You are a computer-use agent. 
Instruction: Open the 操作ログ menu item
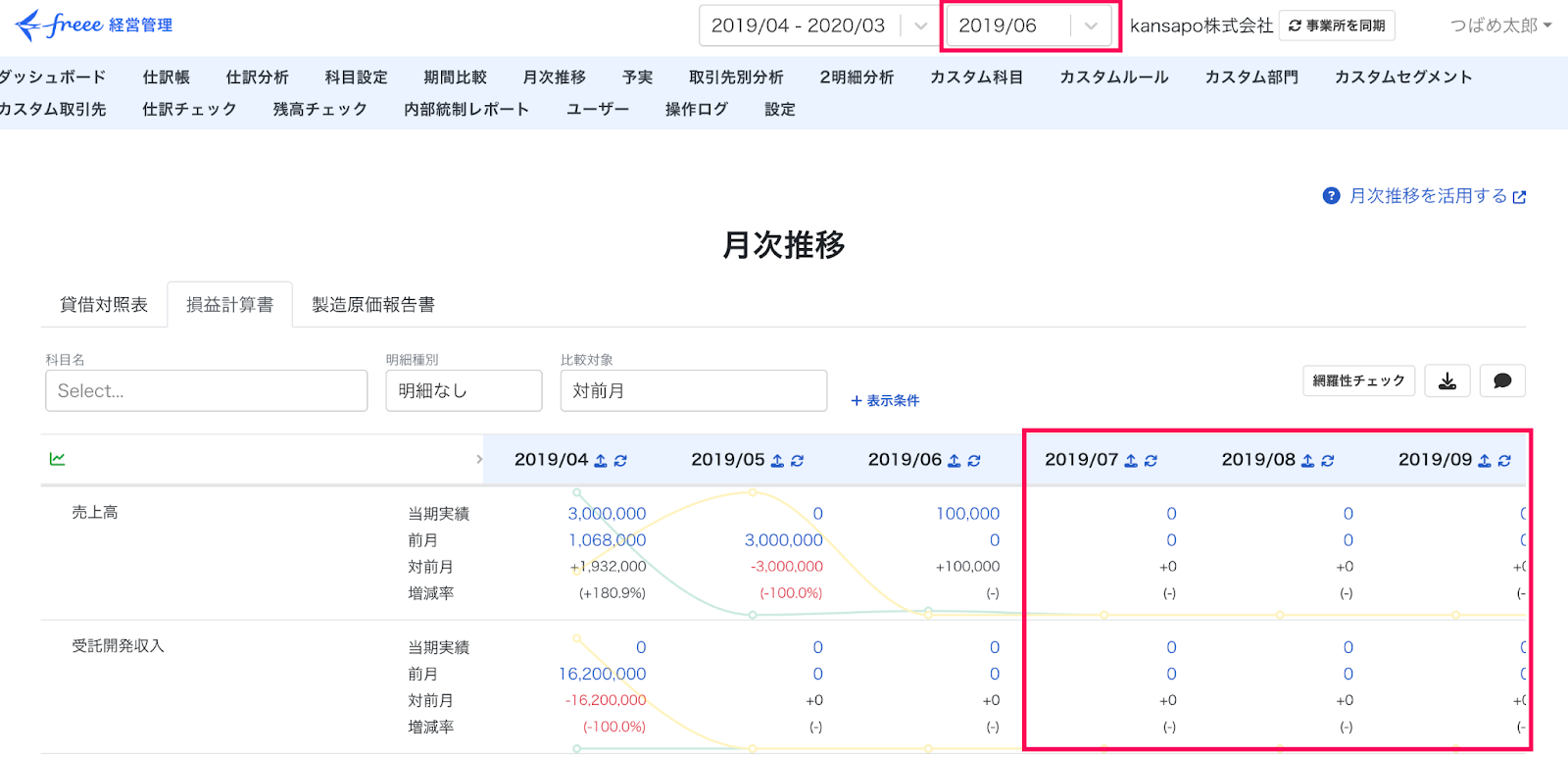coord(697,109)
